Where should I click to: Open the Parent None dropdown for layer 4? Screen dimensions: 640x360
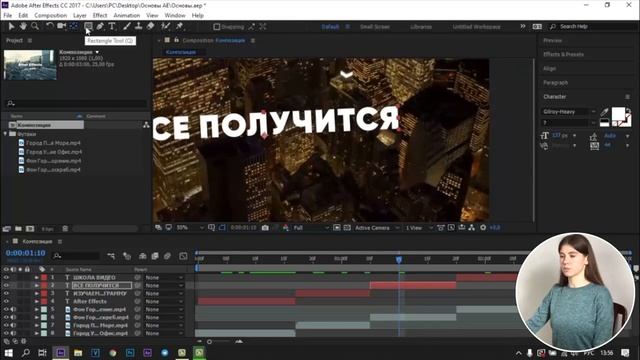[x=164, y=301]
